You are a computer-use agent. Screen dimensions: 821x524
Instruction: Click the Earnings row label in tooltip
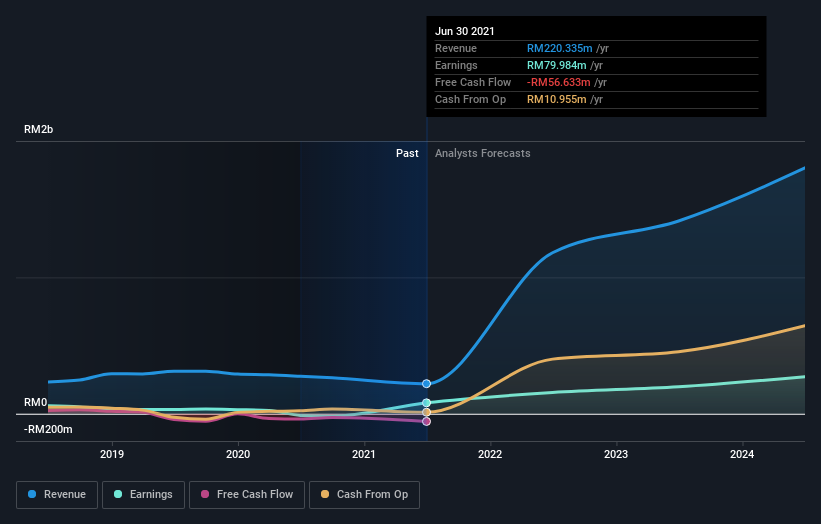tap(456, 65)
